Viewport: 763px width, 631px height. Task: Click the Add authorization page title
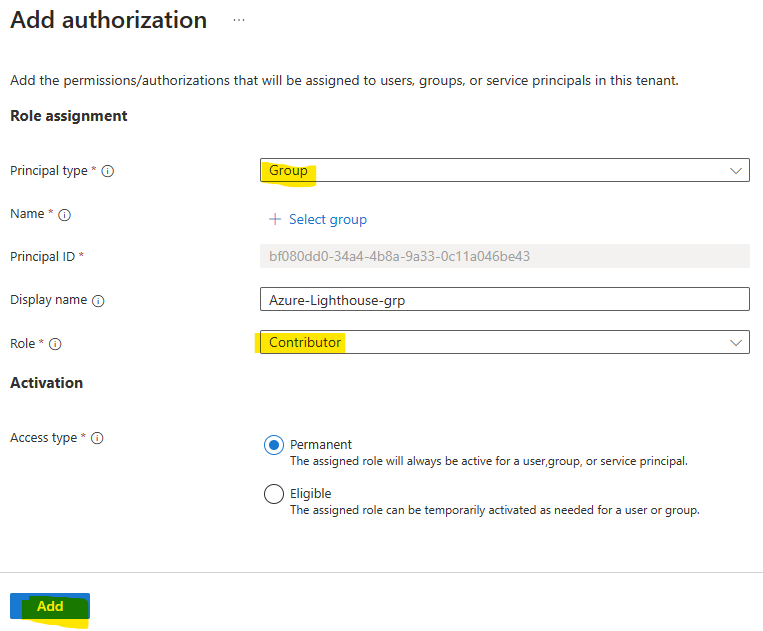pyautogui.click(x=109, y=20)
